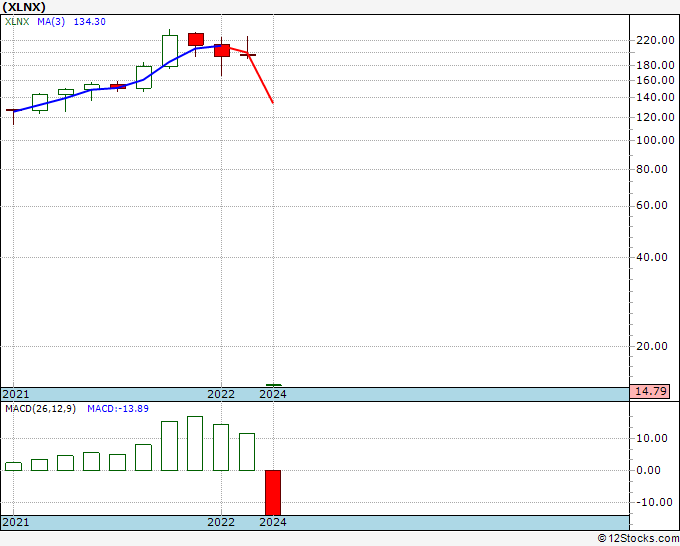Click the MA(3) indicator label
This screenshot has width=680, height=546.
click(x=51, y=22)
